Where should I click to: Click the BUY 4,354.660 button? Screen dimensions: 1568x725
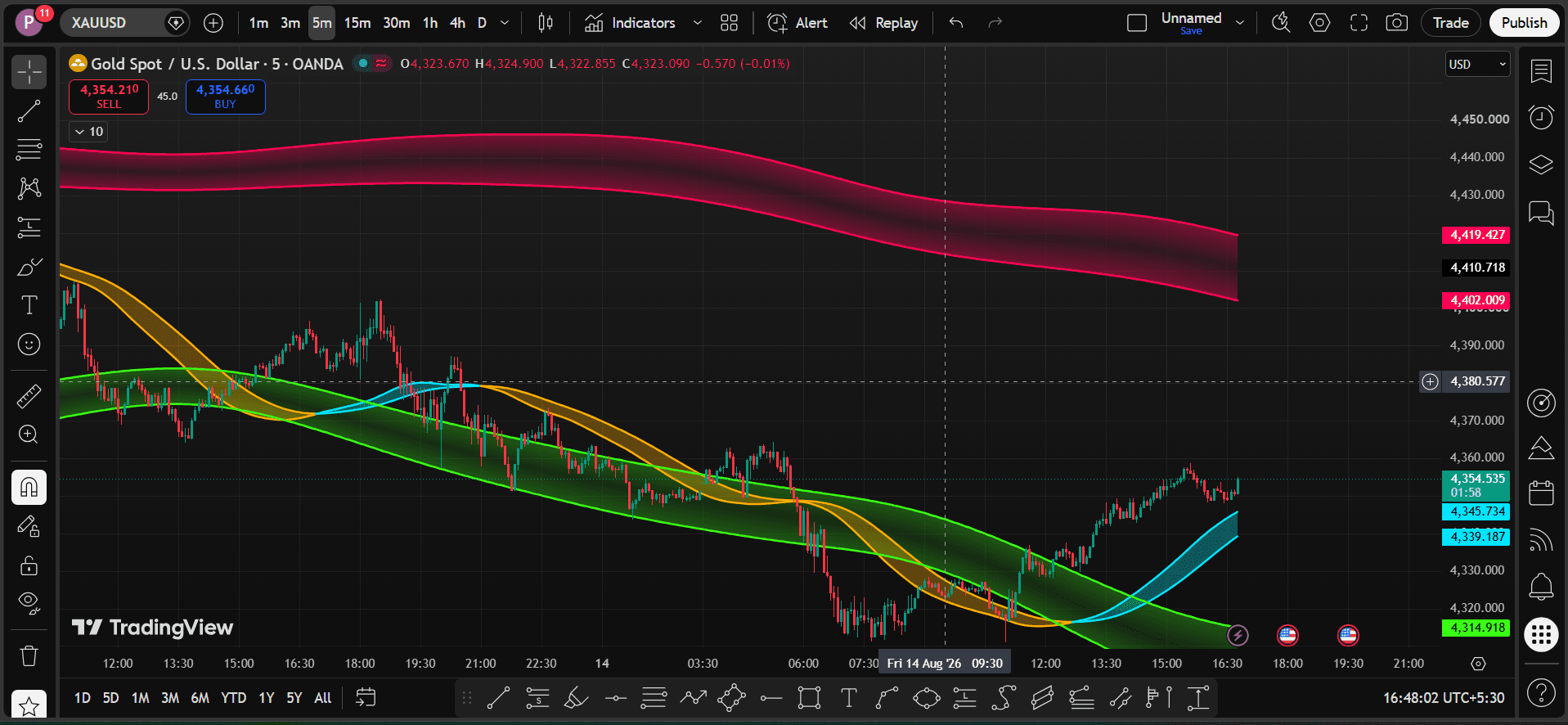point(225,97)
